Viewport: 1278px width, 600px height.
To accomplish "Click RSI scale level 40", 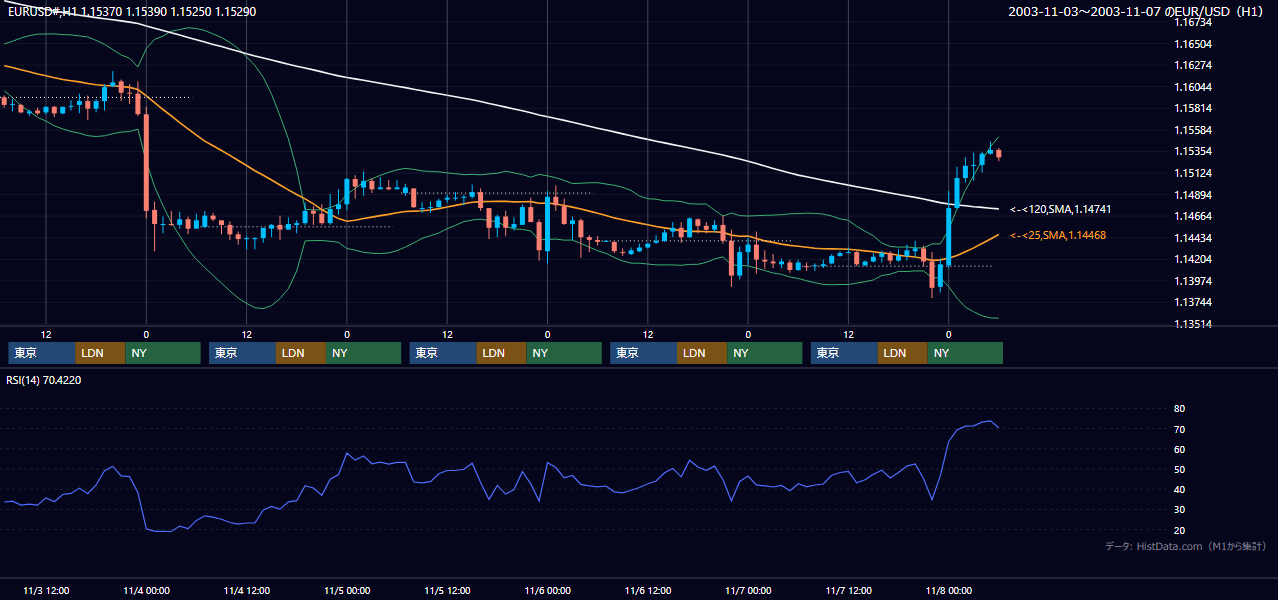I will [1180, 490].
